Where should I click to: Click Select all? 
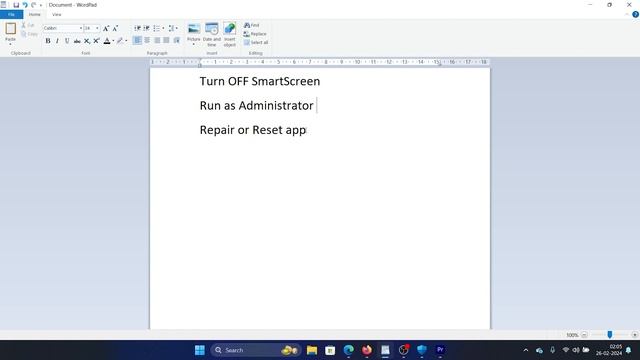pos(256,42)
